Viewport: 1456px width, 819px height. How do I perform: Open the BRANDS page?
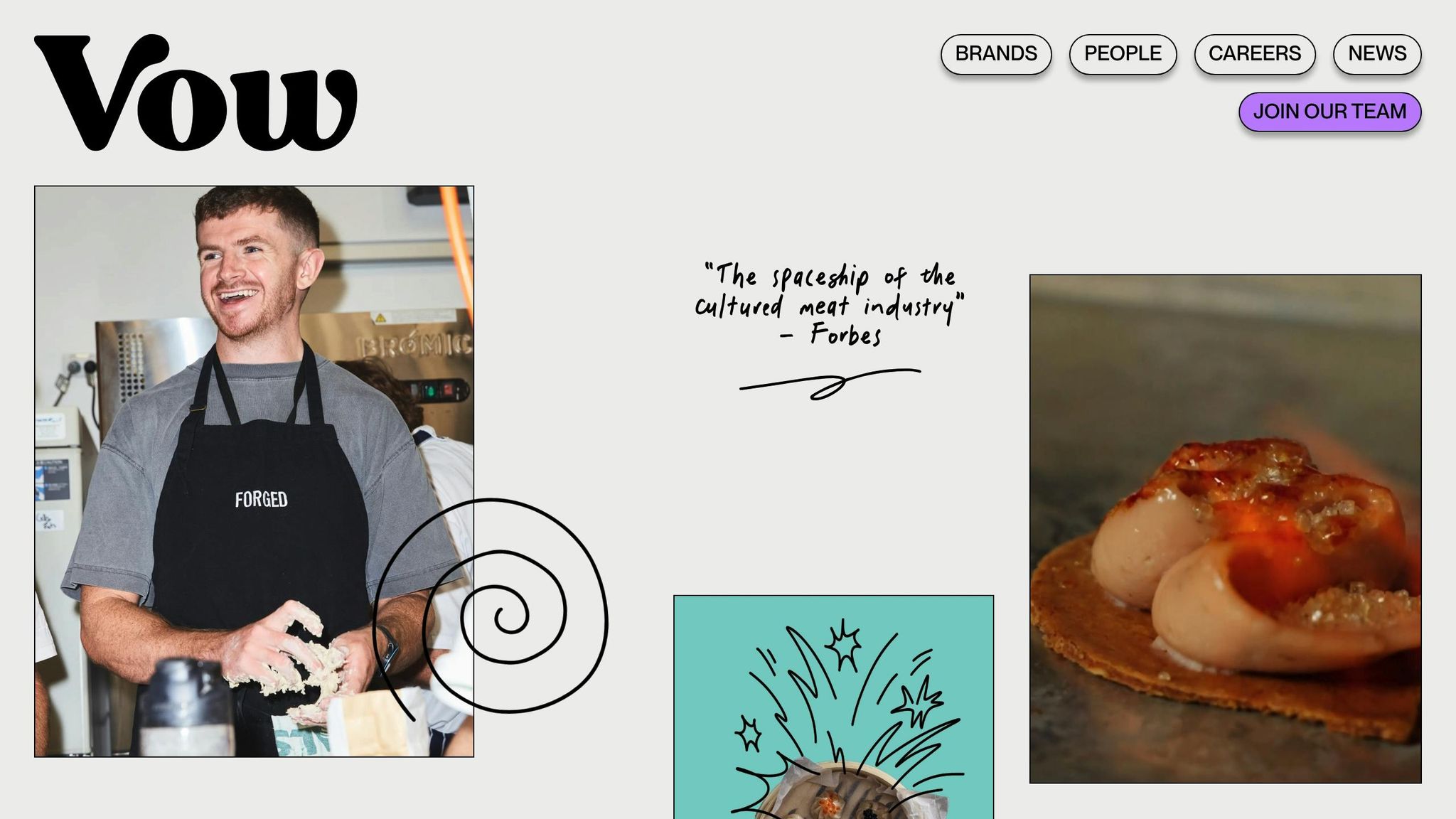pos(996,54)
